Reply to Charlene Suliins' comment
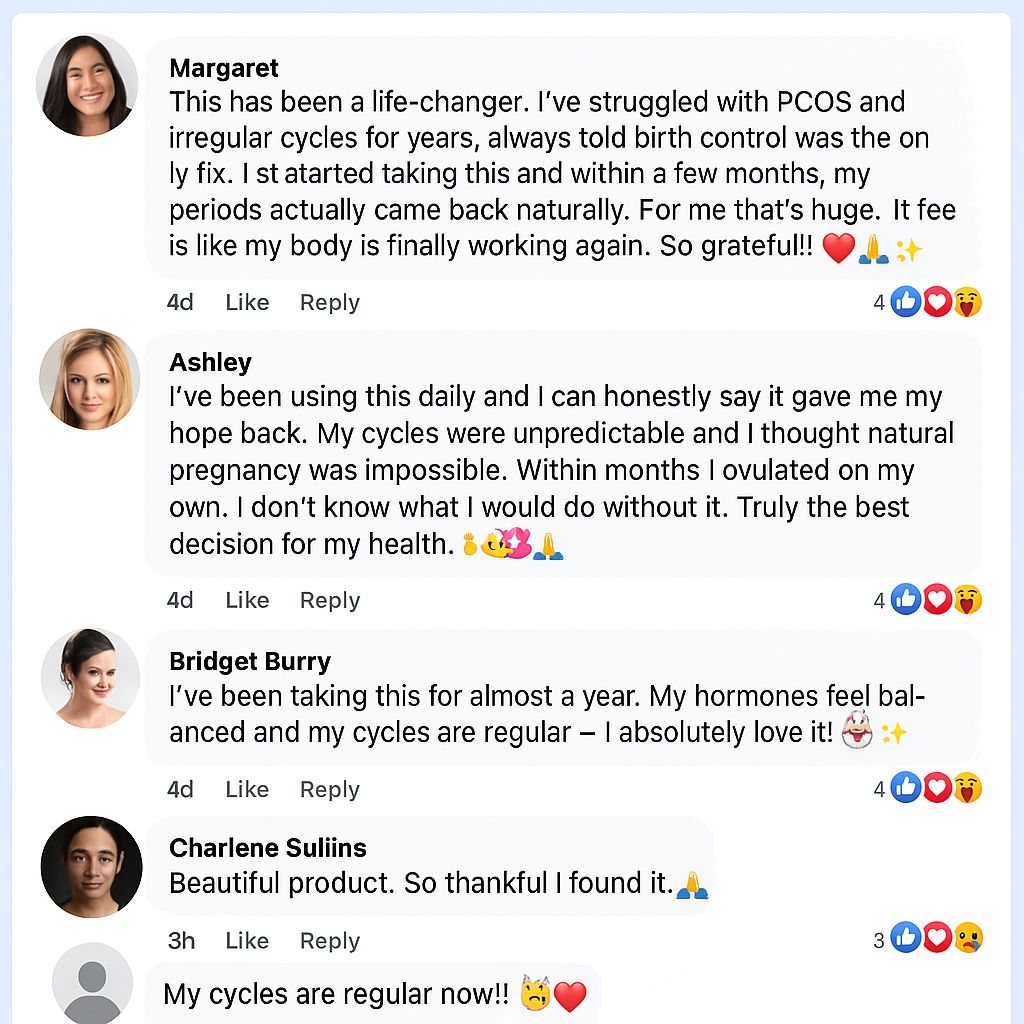Screen dimensions: 1024x1024 click(x=329, y=941)
